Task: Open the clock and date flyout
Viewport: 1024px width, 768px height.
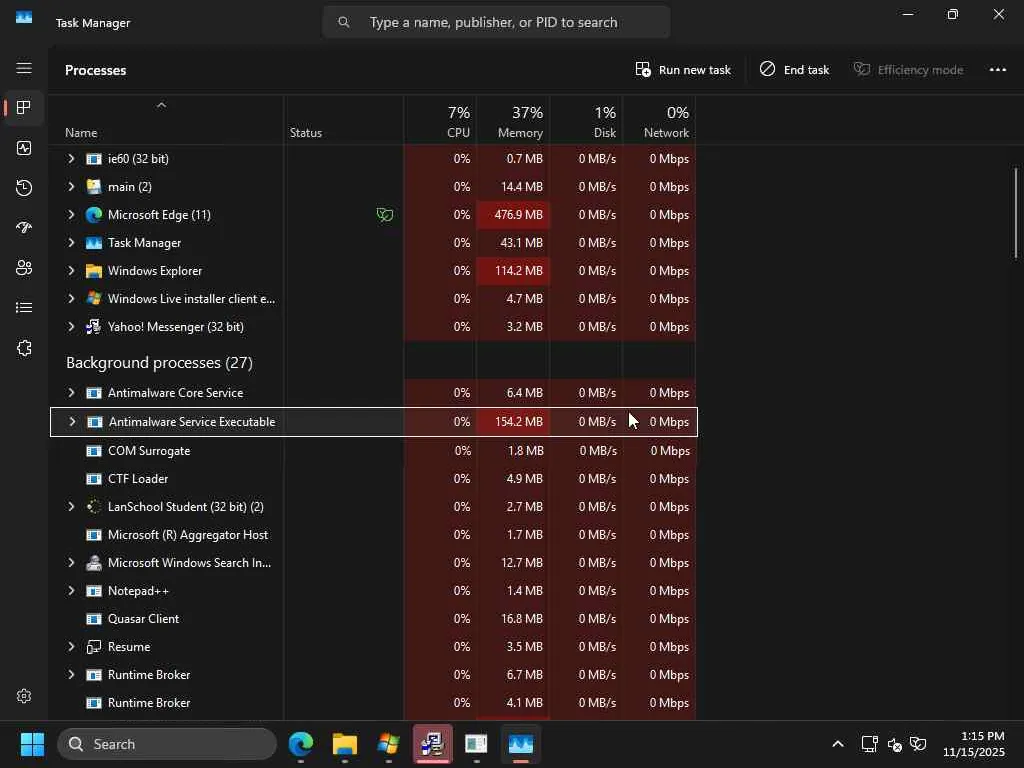Action: tap(974, 744)
